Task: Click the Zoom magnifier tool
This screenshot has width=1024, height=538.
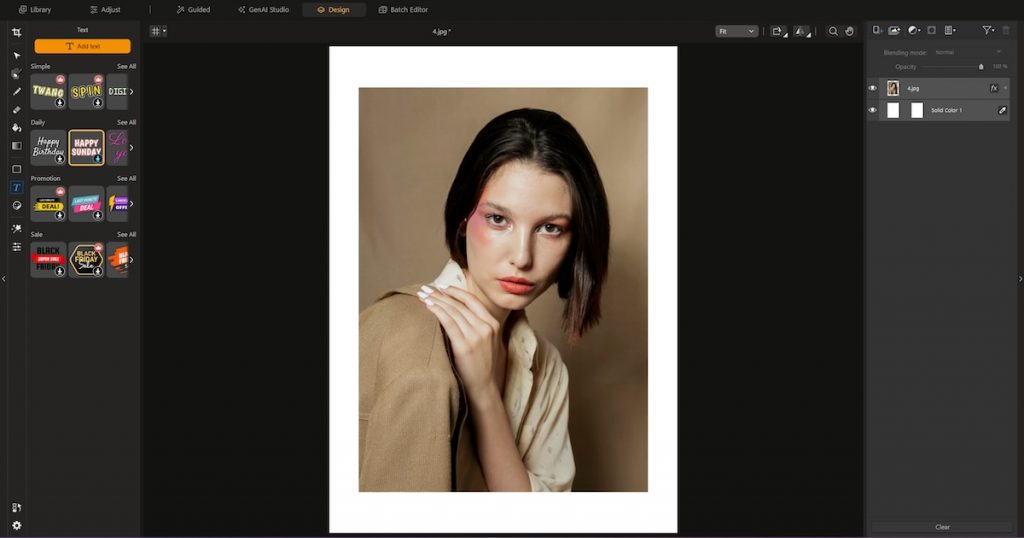Action: (833, 31)
